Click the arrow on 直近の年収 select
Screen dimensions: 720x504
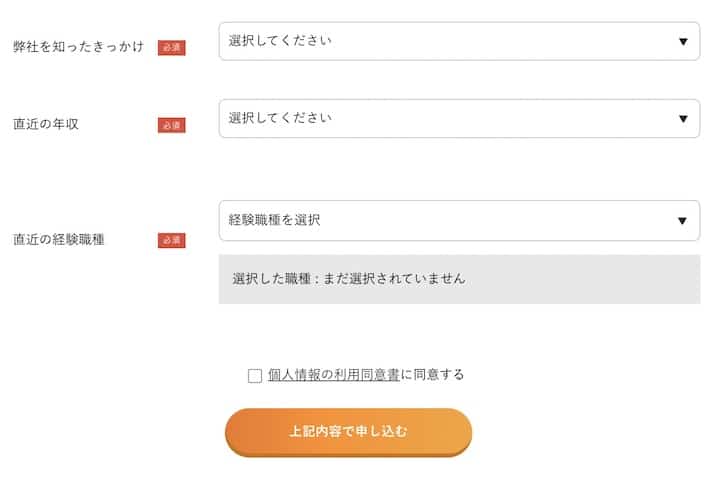[x=683, y=119]
